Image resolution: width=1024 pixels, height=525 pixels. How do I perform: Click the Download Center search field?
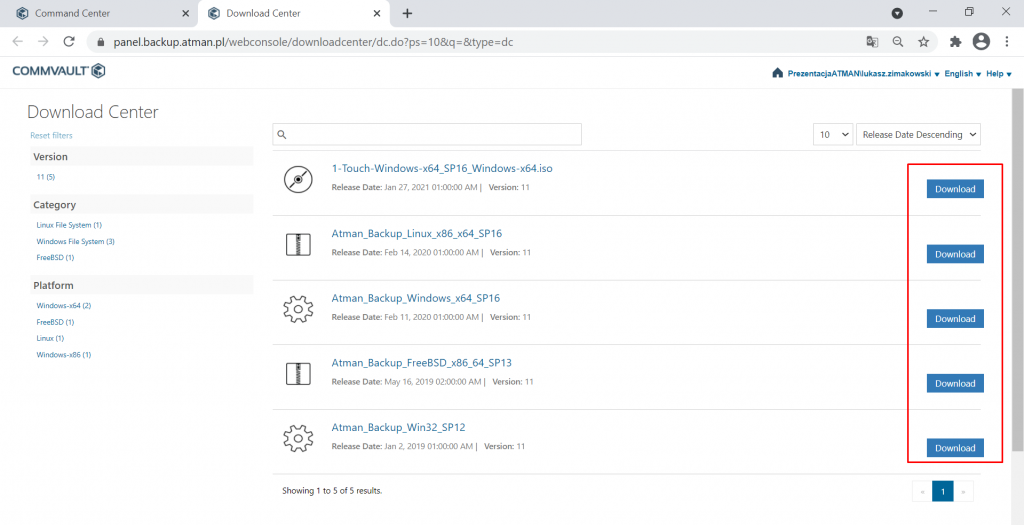(427, 135)
